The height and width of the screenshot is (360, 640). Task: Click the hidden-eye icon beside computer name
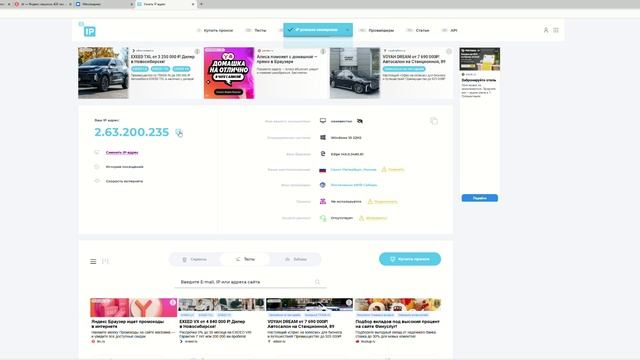[360, 121]
